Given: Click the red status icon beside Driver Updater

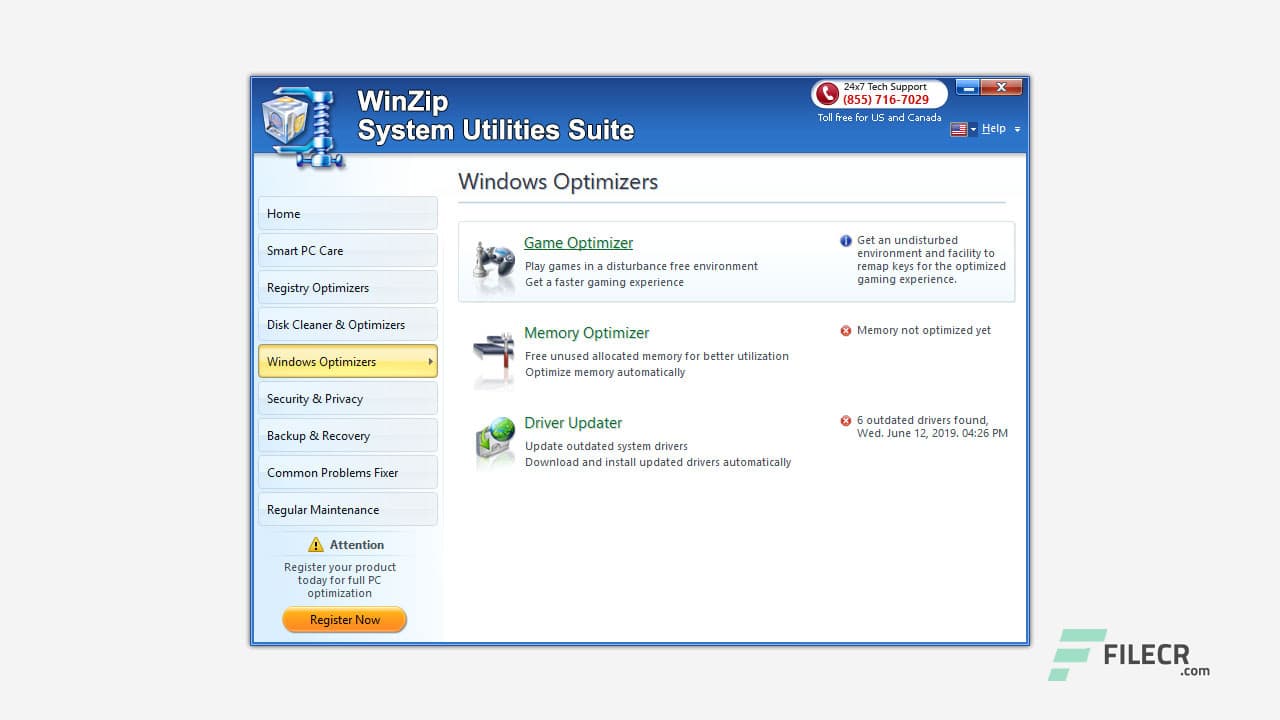Looking at the screenshot, I should point(844,420).
